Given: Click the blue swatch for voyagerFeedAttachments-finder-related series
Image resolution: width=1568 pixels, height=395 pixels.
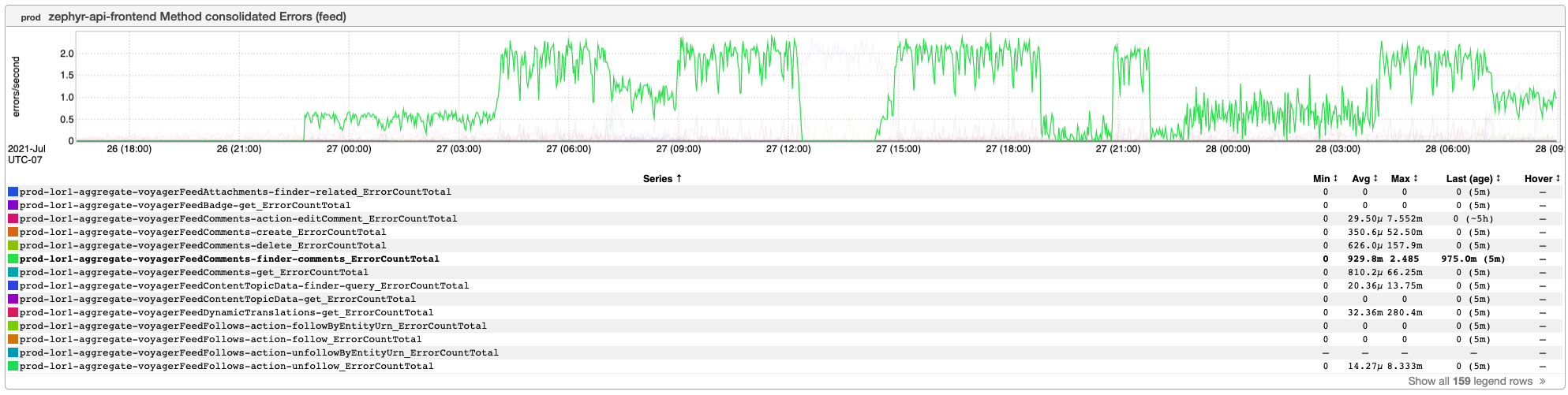Looking at the screenshot, I should (x=13, y=192).
